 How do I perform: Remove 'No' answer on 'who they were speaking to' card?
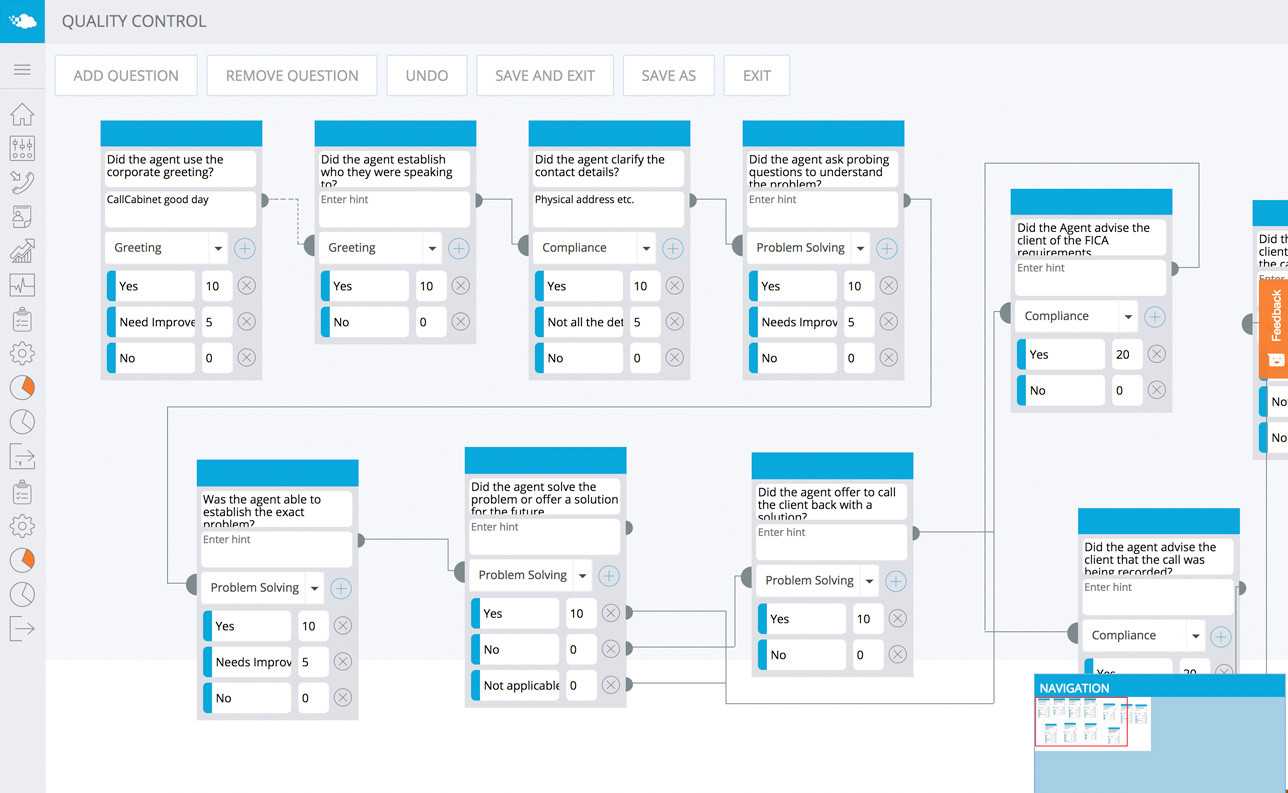coord(460,322)
